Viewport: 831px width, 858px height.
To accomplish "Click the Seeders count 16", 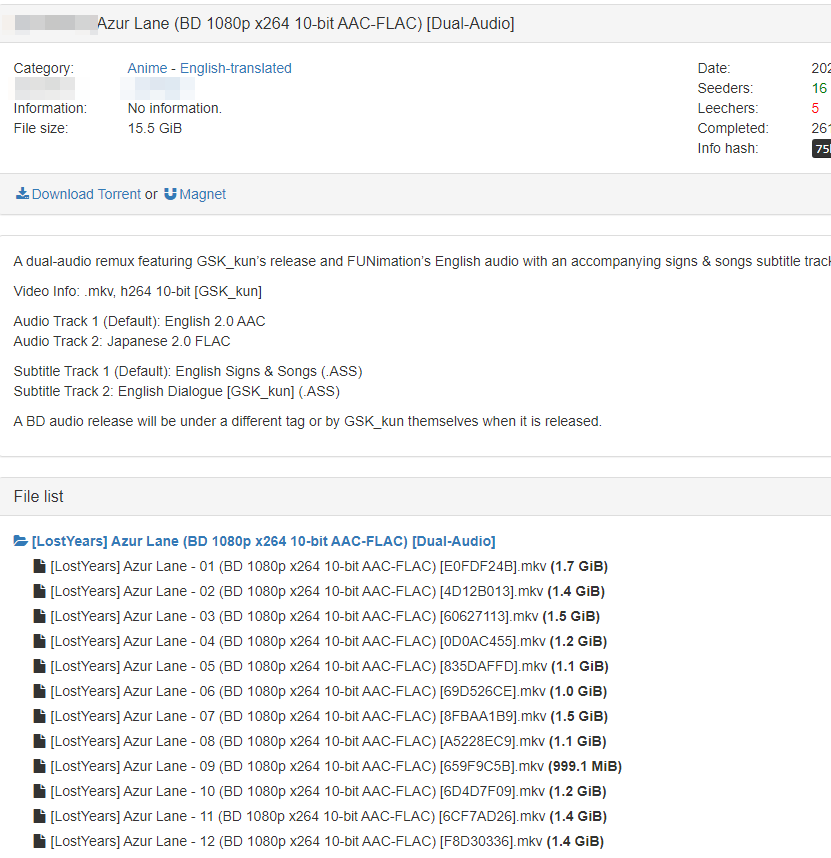I will click(819, 89).
